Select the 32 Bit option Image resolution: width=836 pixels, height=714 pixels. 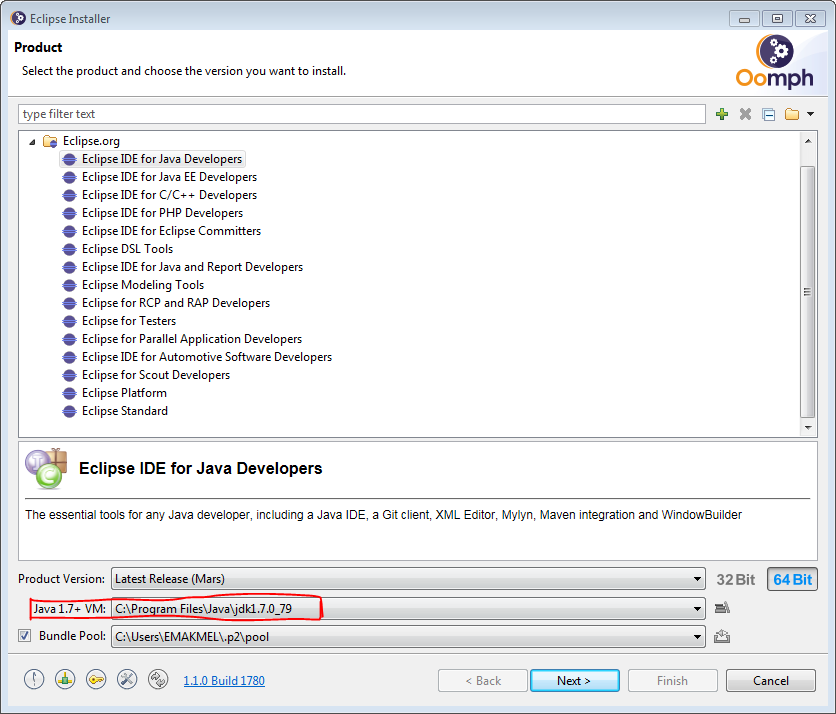click(735, 580)
